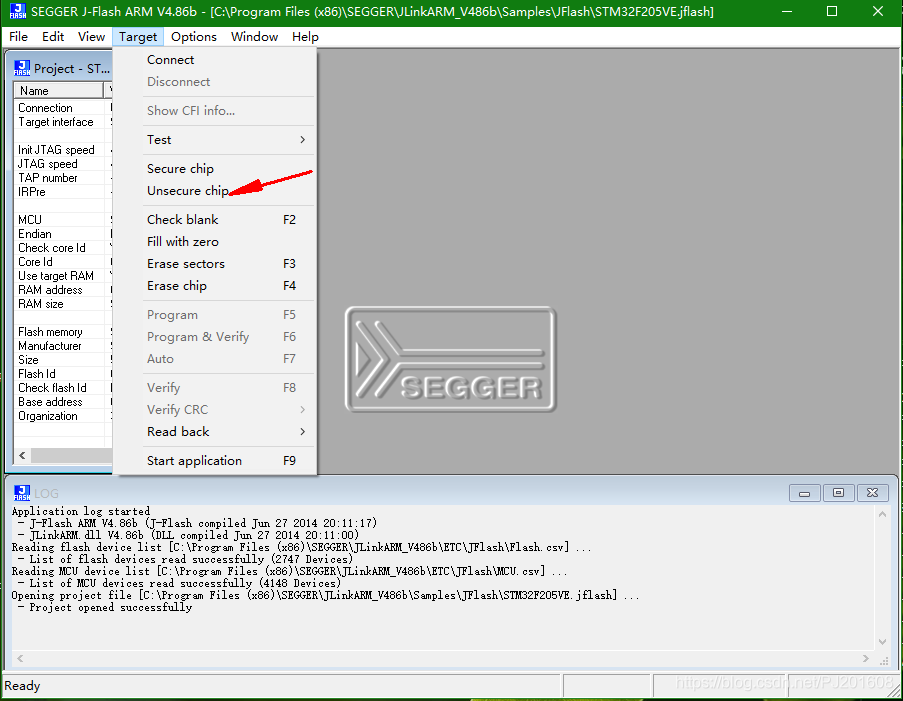Click the Ready status bar text
903x701 pixels.
(x=22, y=685)
